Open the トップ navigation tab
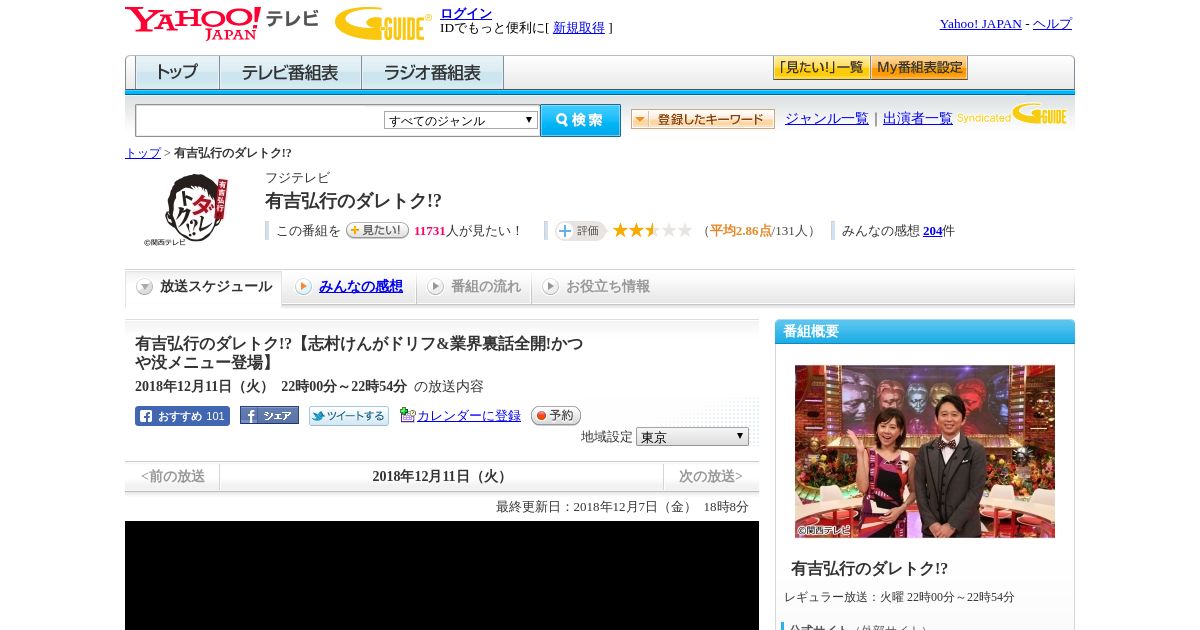The image size is (1200, 630). [177, 73]
